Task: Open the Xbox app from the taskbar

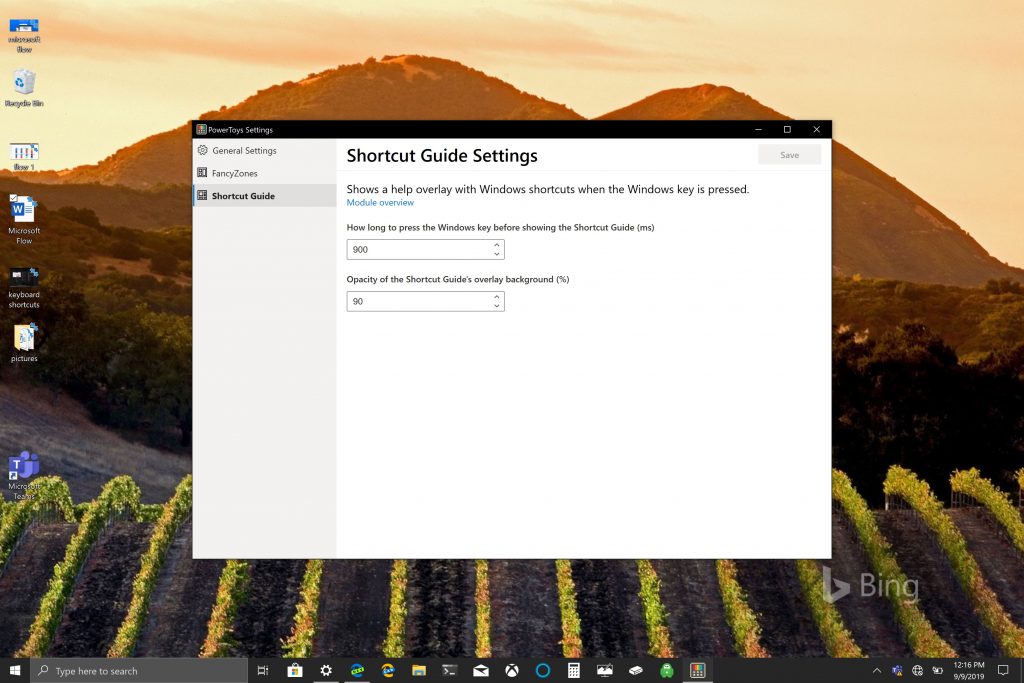Action: coord(511,670)
